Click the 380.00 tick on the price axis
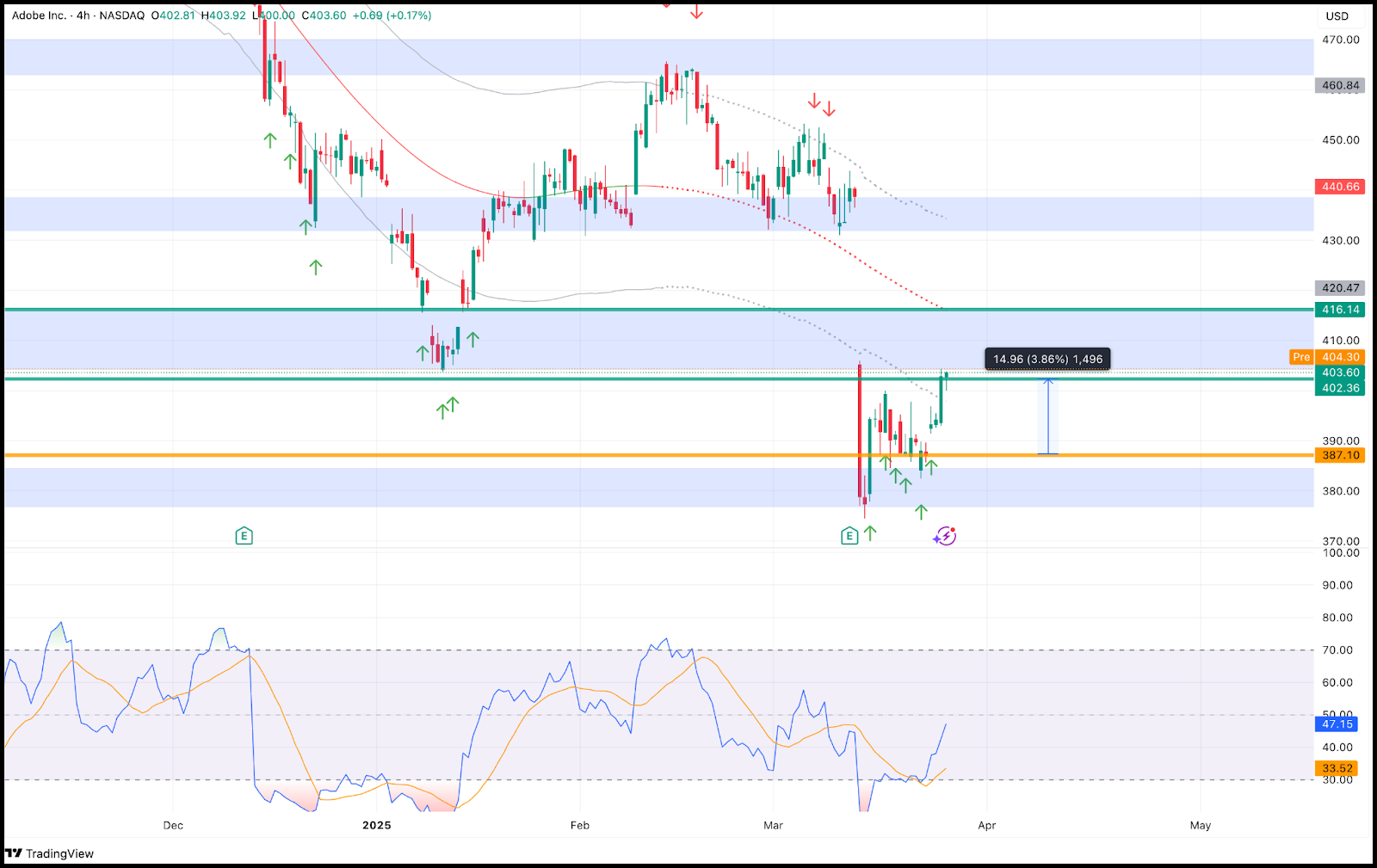Viewport: 1377px width, 868px height. [x=1341, y=491]
